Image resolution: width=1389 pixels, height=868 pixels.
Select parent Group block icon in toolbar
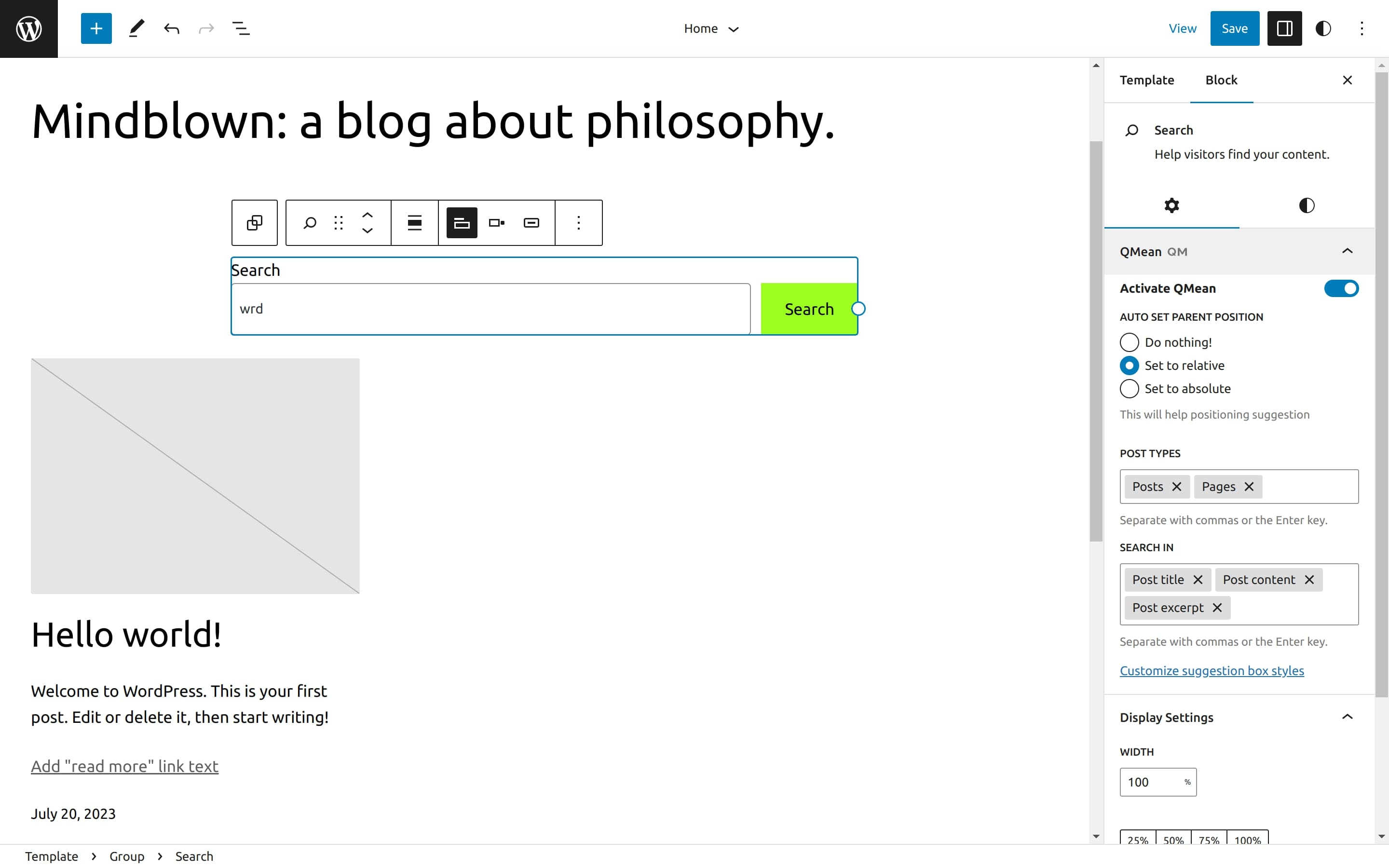254,223
